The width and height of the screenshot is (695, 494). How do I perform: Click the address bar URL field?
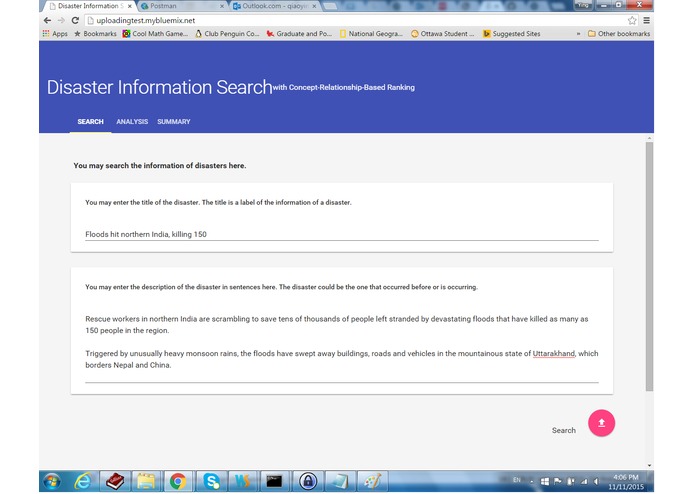point(355,20)
